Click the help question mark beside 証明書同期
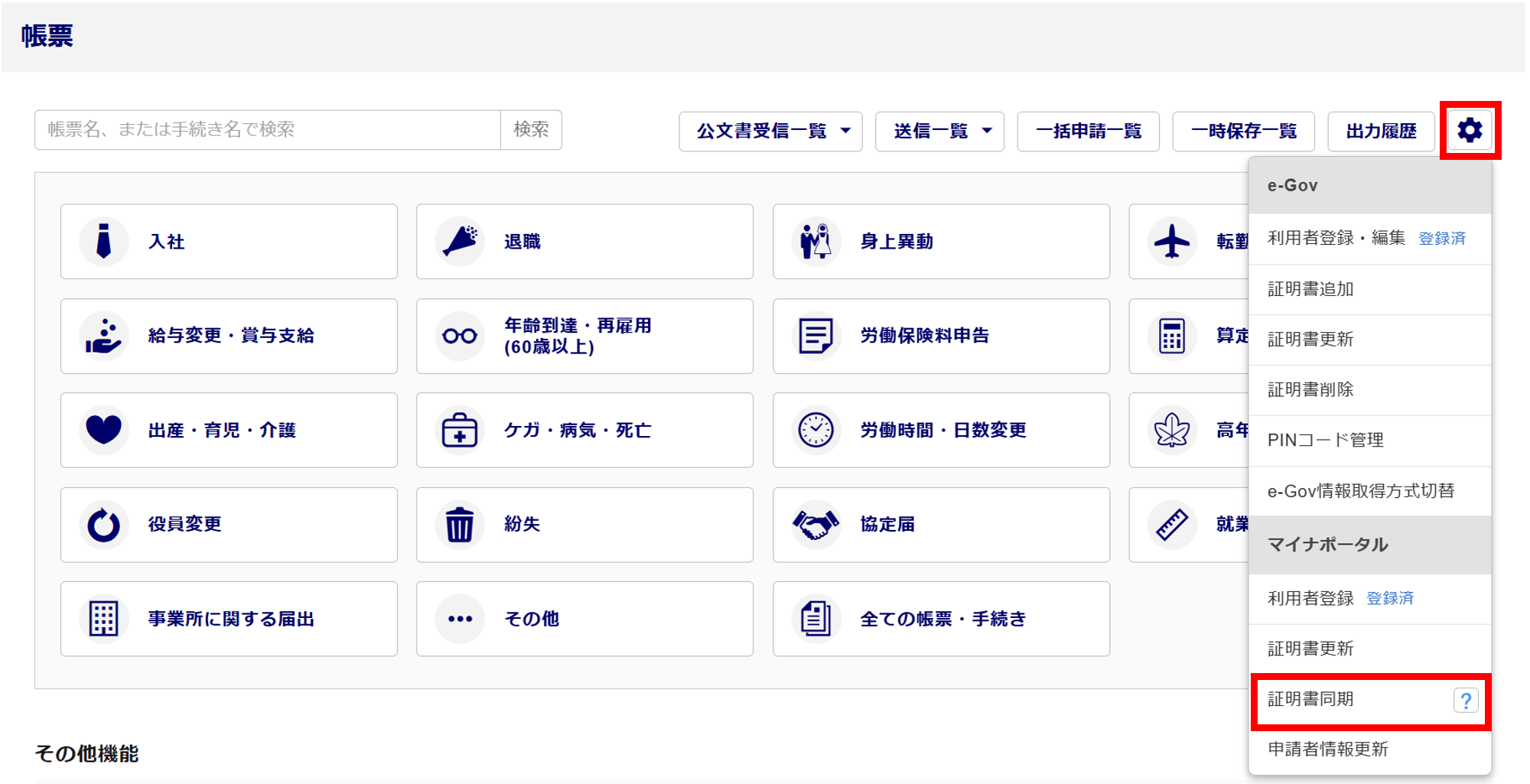This screenshot has height=784, width=1530. [x=1466, y=700]
